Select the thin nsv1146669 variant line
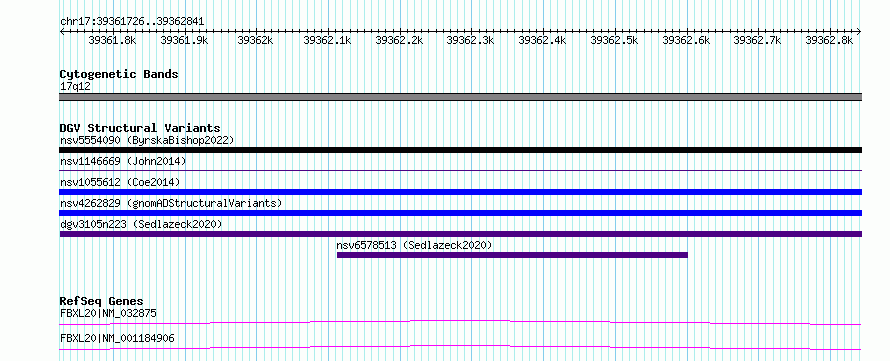This screenshot has width=890, height=361. pos(461,170)
